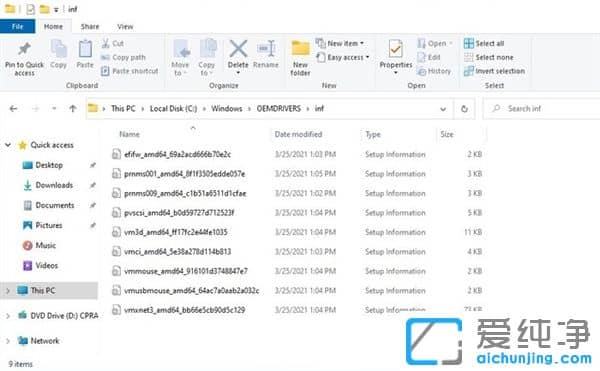The image size is (600, 371).
Task: Expand the This PC tree node
Action: click(x=8, y=291)
